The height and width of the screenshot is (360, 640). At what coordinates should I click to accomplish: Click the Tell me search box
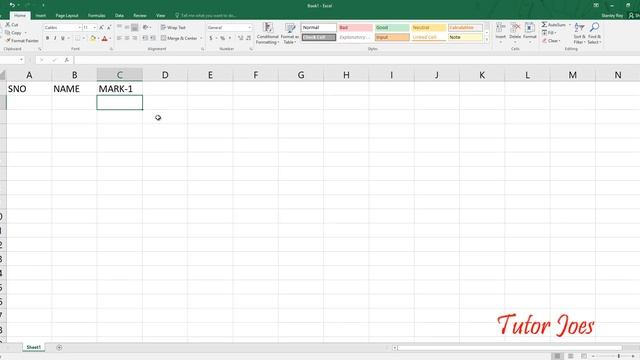206,16
